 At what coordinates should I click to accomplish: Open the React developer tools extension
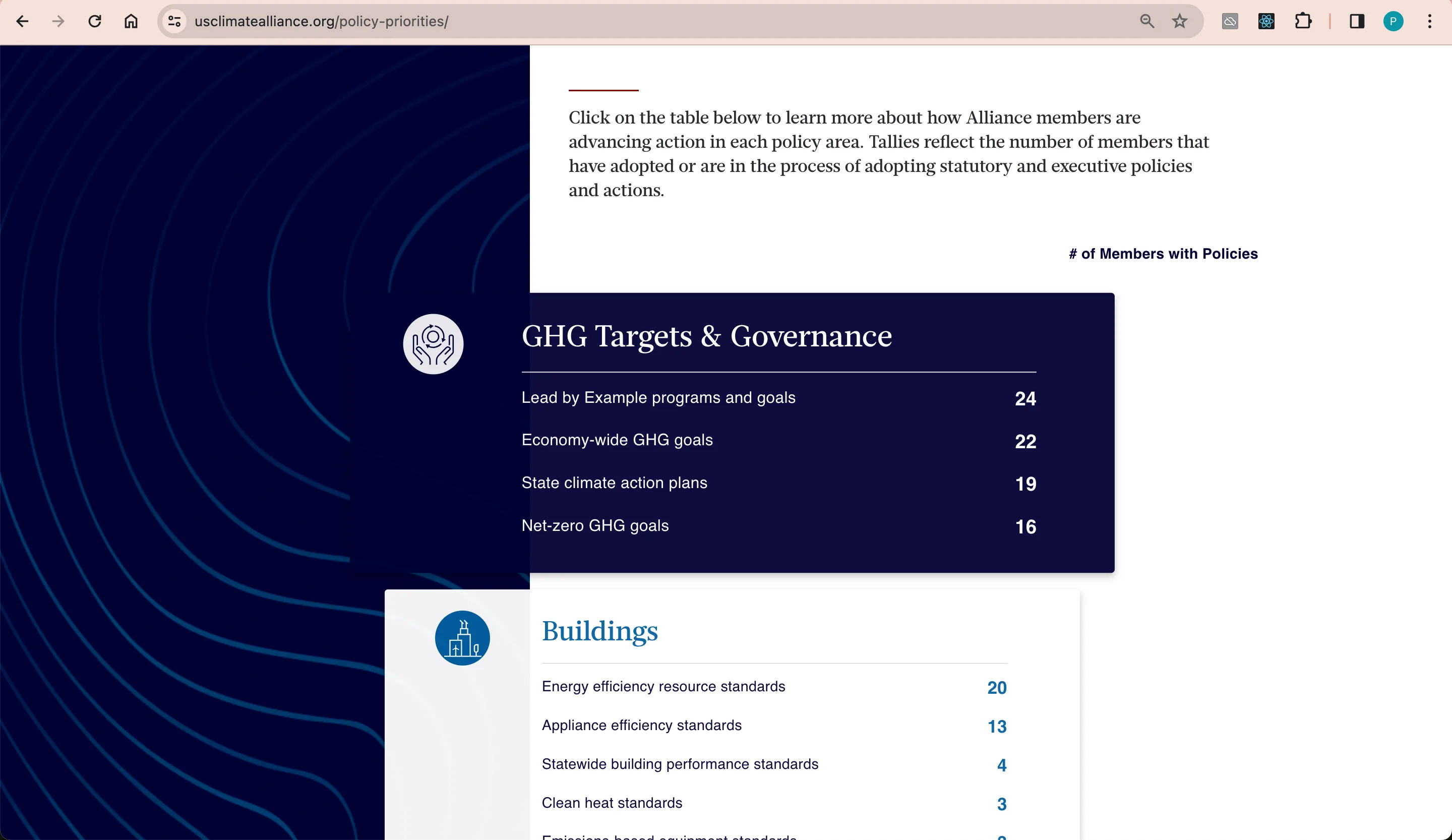tap(1266, 21)
